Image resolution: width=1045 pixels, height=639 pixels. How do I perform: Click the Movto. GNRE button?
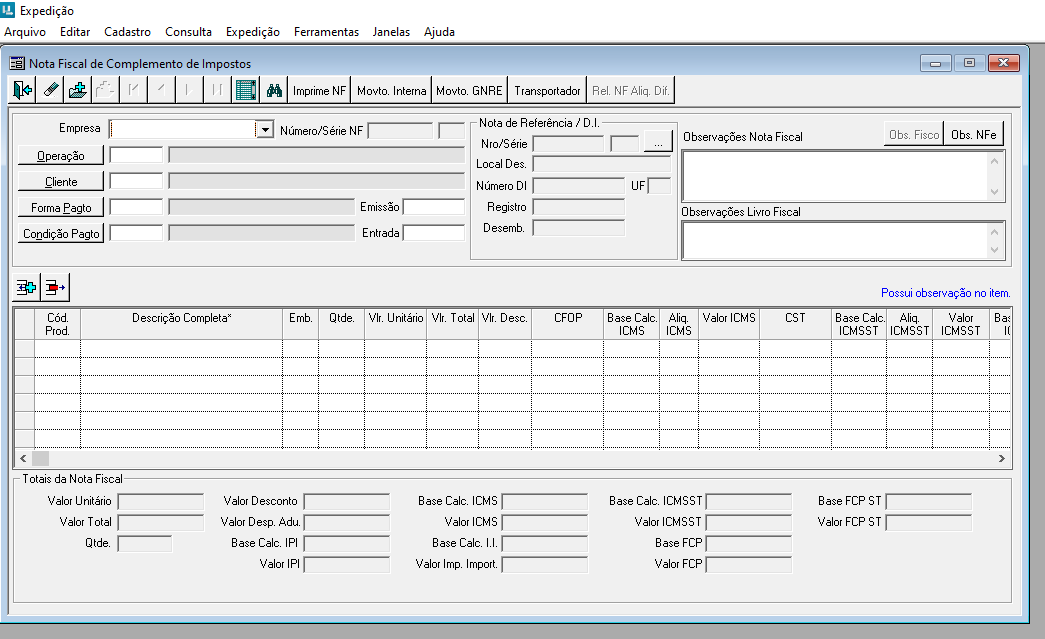pos(469,91)
